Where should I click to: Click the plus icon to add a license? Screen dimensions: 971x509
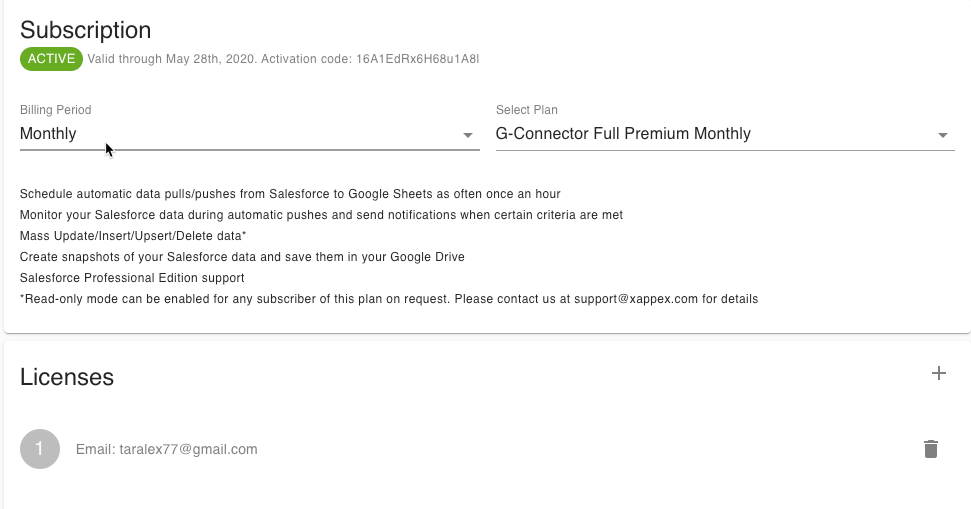click(938, 373)
